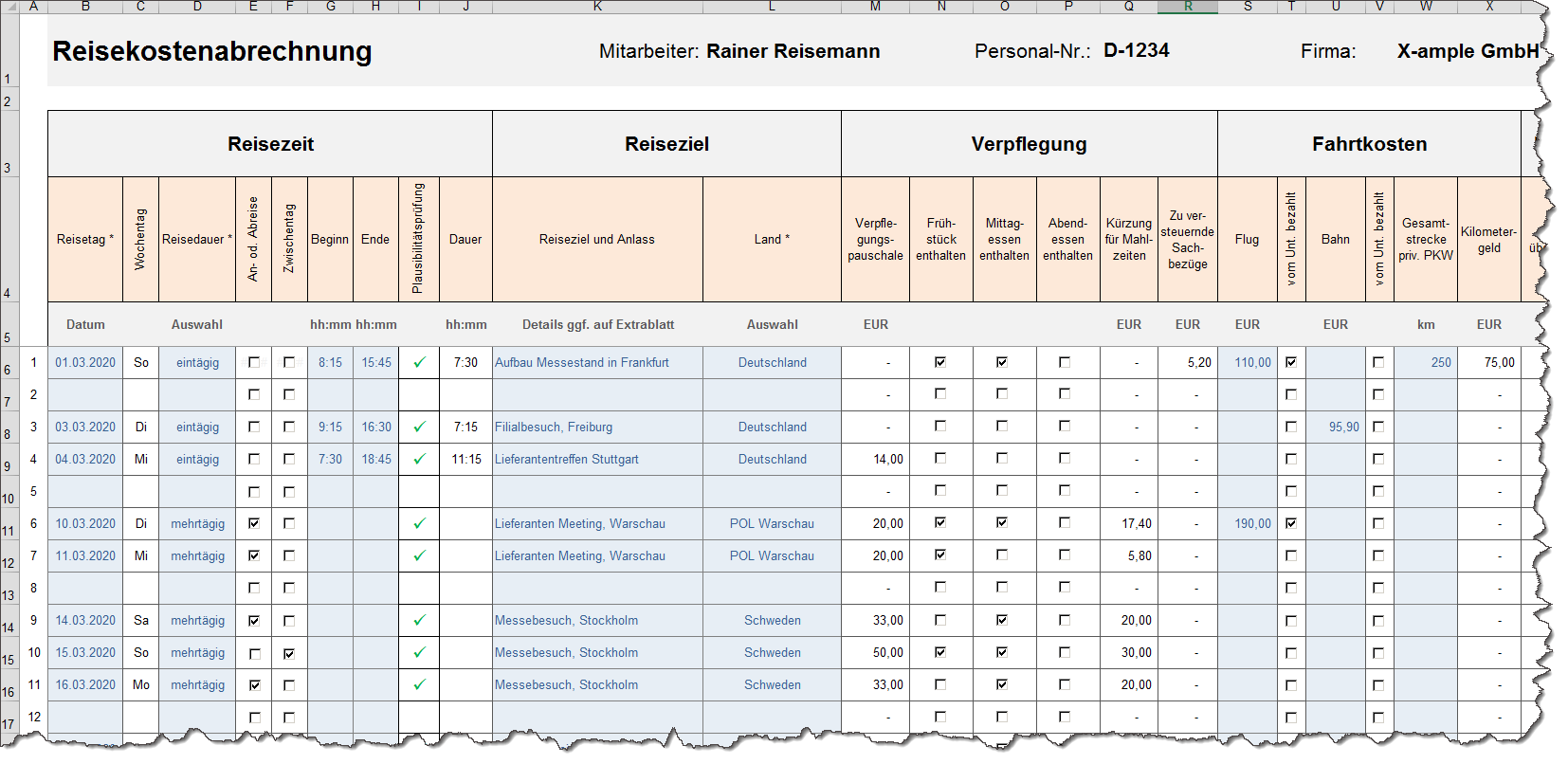
Task: Open Reisedauer selection for 03.03.2020 row
Action: [197, 427]
